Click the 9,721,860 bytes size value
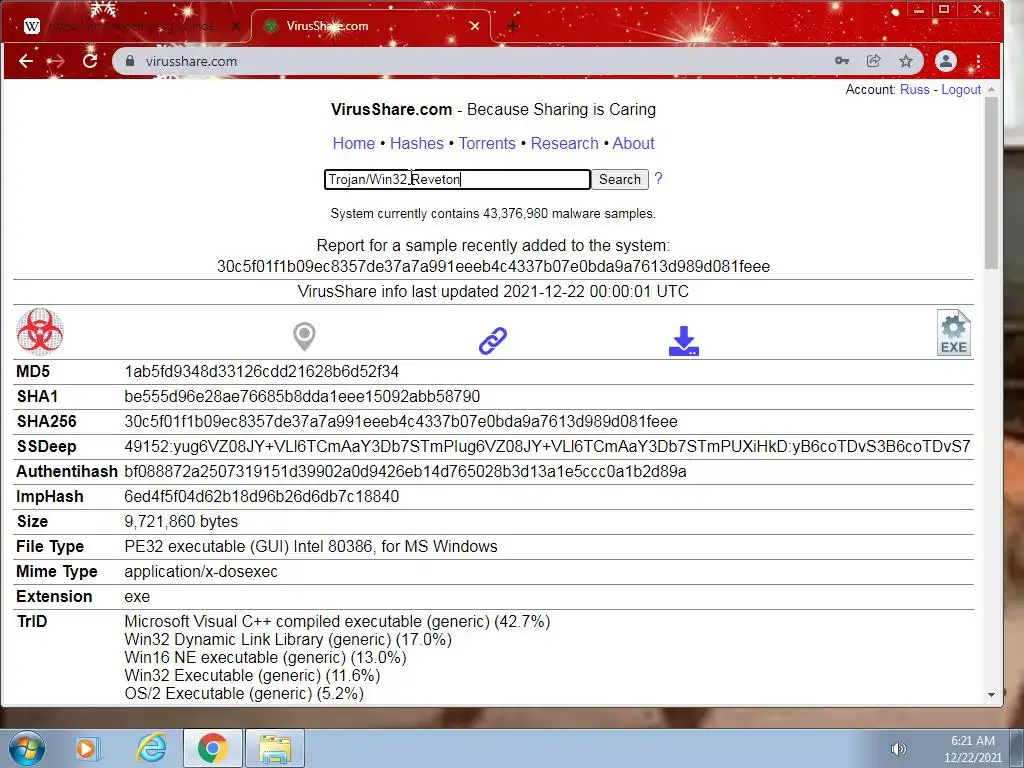 click(181, 521)
